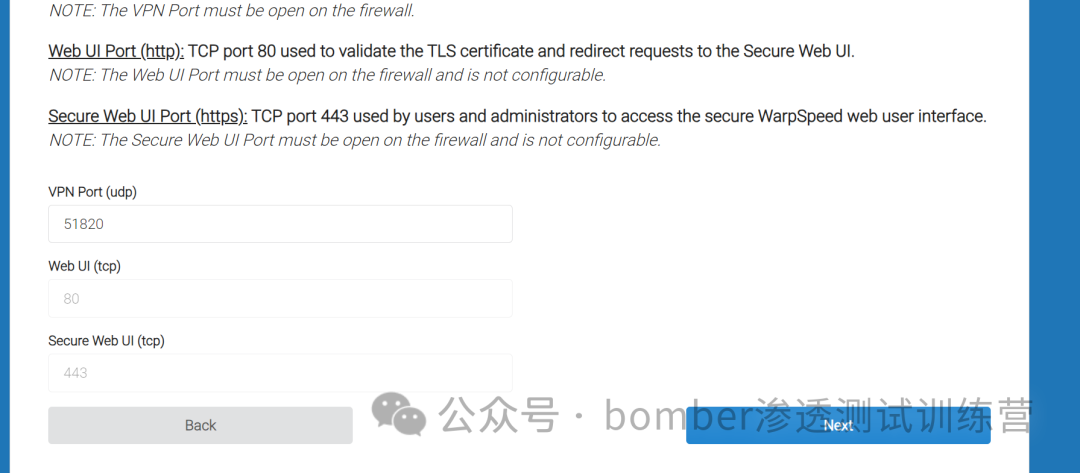This screenshot has width=1080, height=473.
Task: Click the underlined 'Secure Web UI Port (https):' heading
Action: coord(148,117)
